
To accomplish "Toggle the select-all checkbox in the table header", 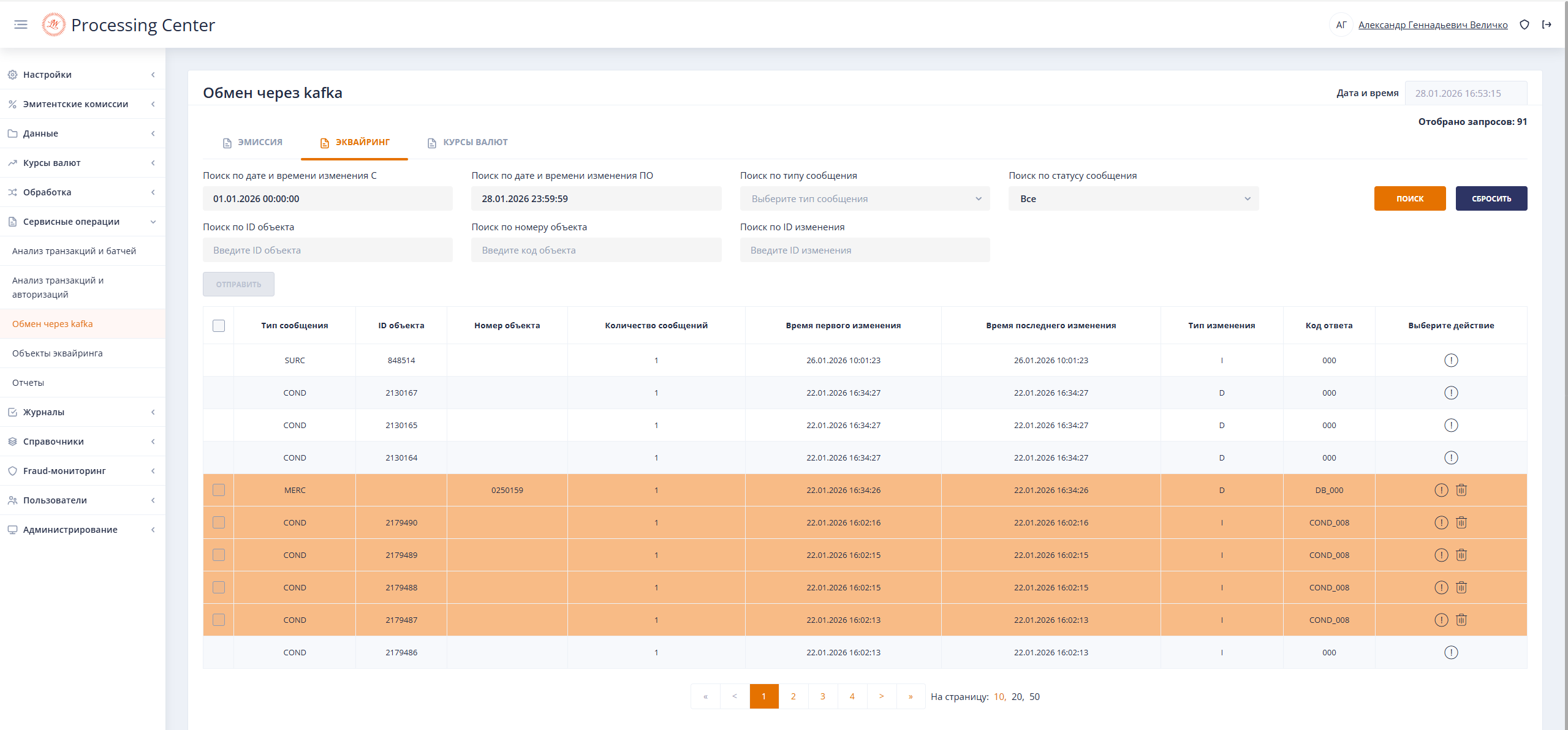I will pyautogui.click(x=219, y=325).
